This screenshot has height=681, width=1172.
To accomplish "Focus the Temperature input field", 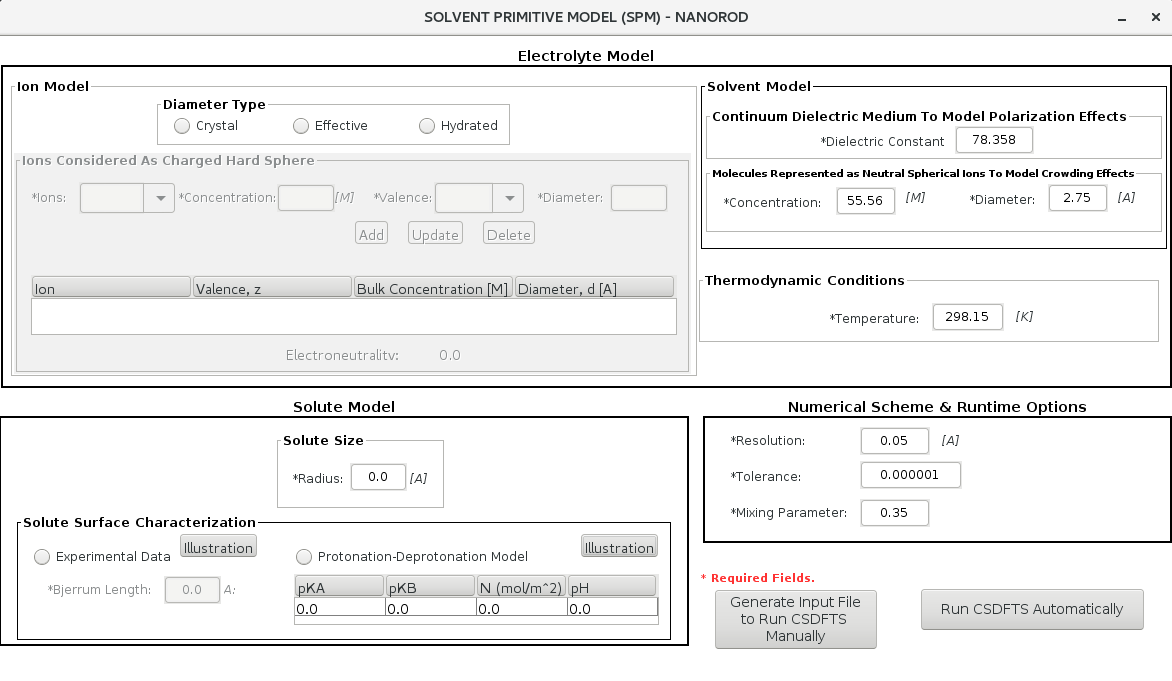I will click(967, 317).
